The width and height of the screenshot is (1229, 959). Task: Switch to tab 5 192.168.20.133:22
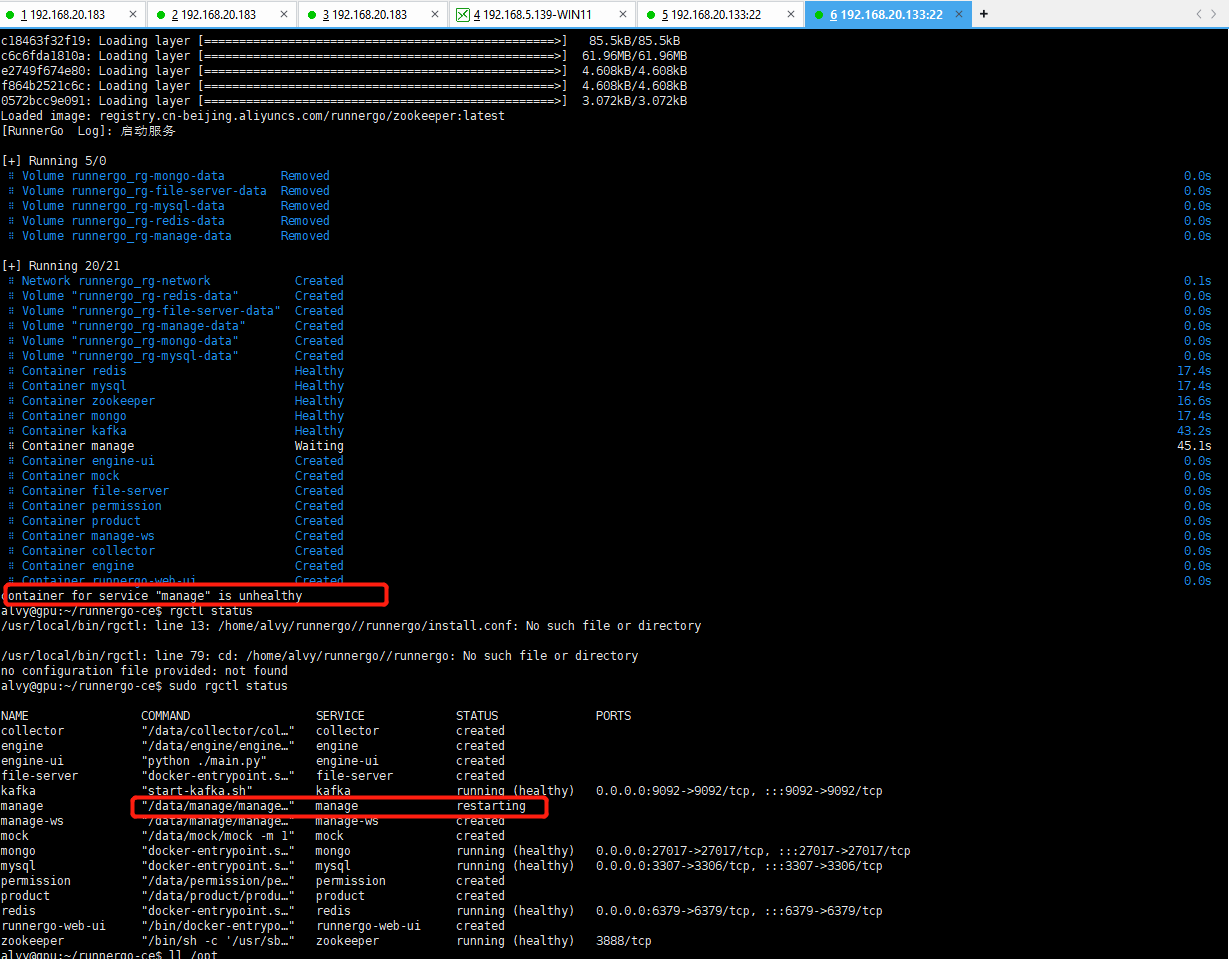pos(715,15)
